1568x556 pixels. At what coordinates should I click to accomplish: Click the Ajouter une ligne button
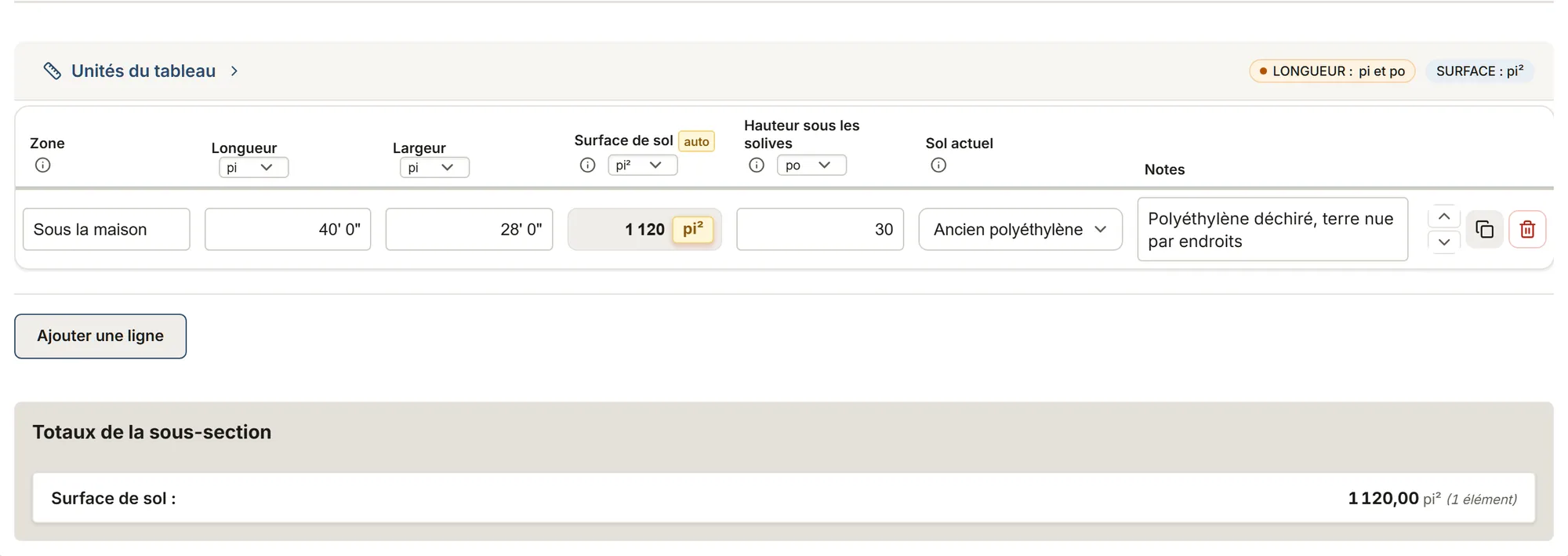coord(100,336)
